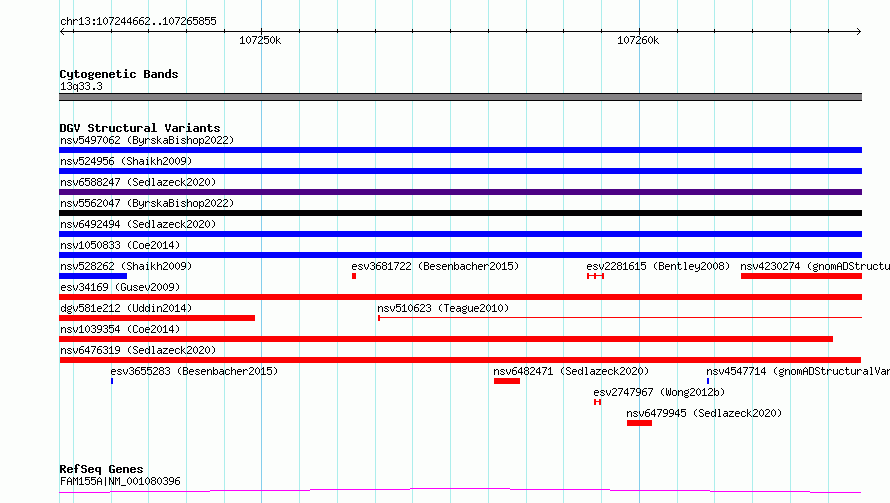Select the nsv524956 (Shaikh2009) label
890x503 pixels.
coord(126,161)
